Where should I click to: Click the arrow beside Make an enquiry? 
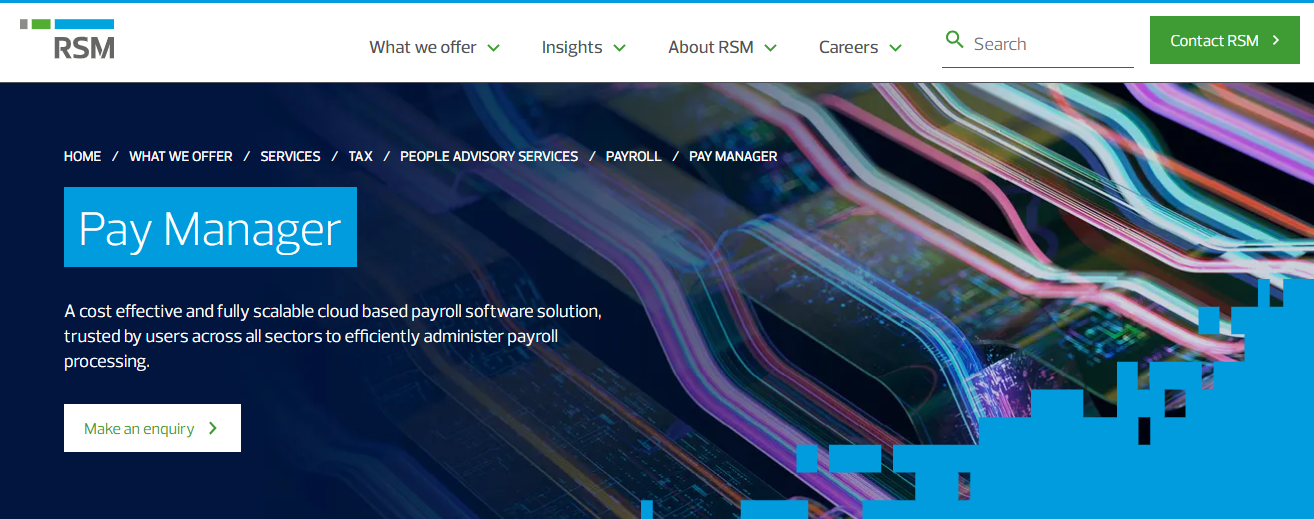[213, 428]
